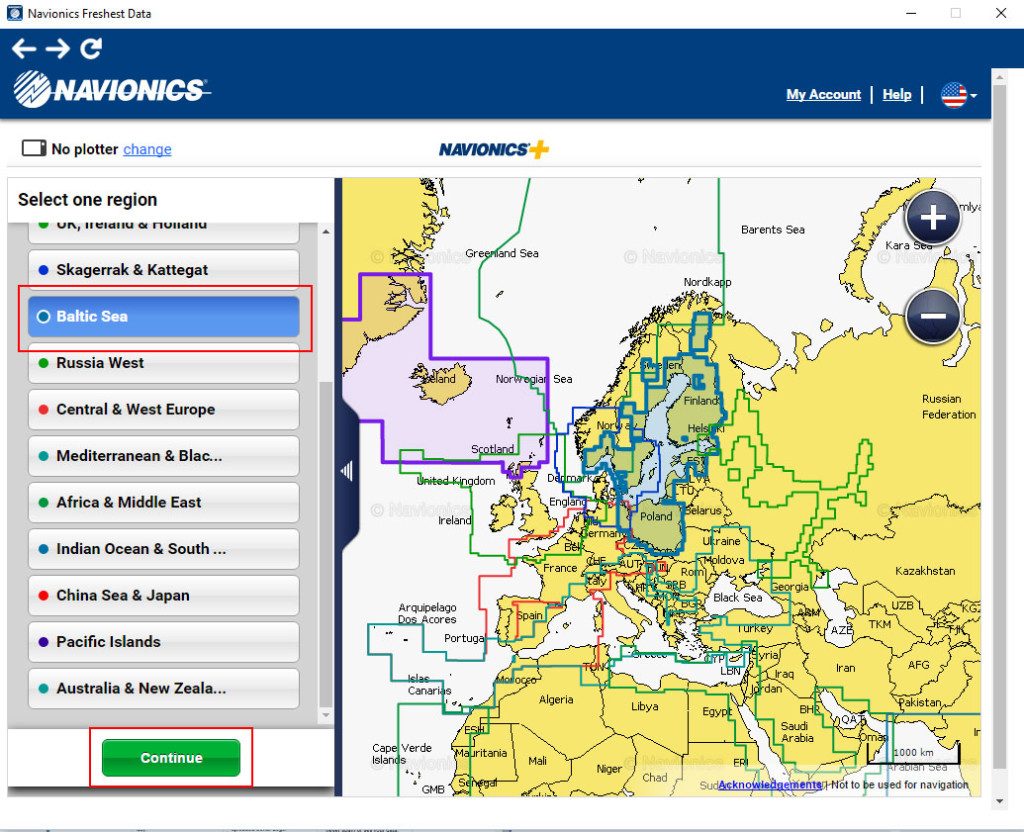
Task: Click the region list scroll down arrow
Action: pos(326,715)
